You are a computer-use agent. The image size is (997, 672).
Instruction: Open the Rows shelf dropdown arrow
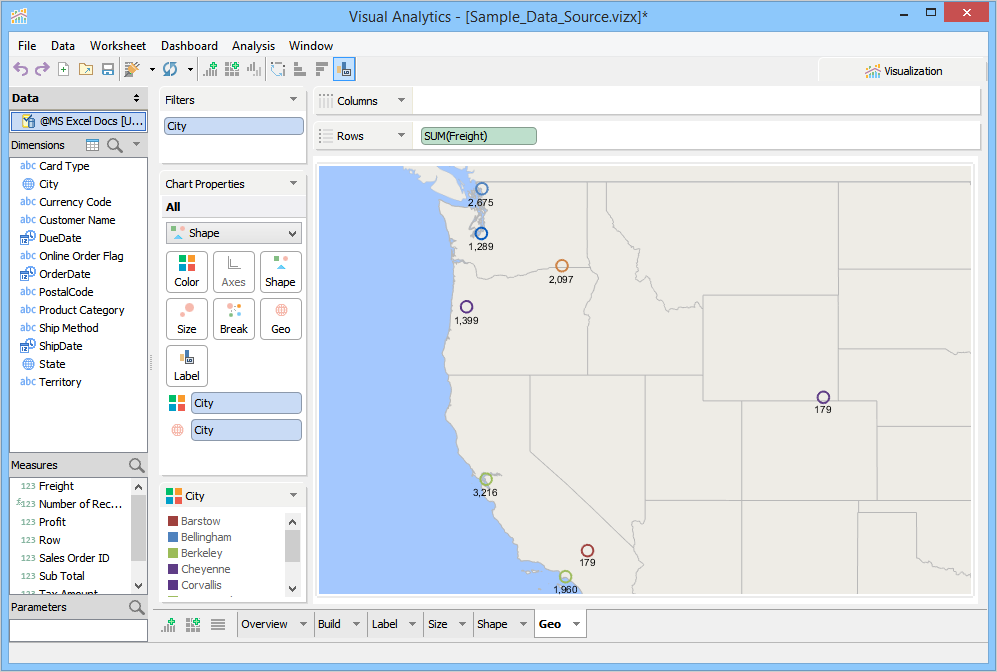(401, 136)
